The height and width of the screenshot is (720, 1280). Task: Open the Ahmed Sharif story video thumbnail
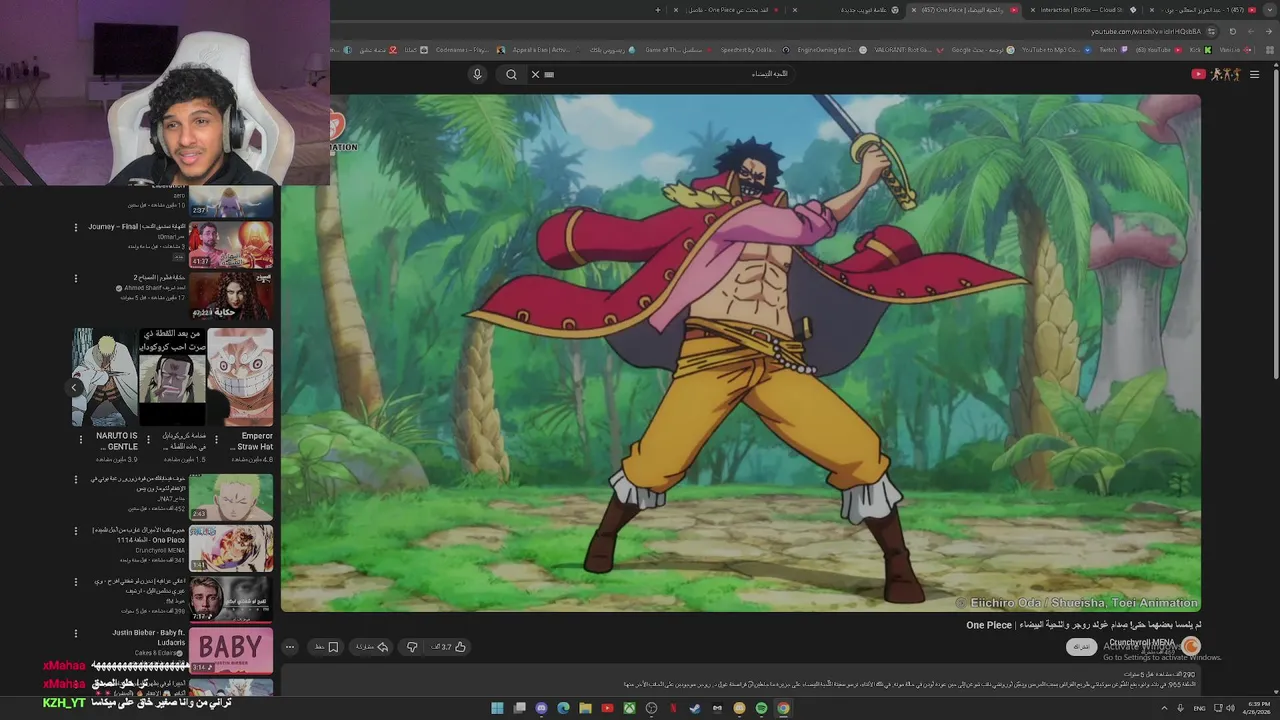coord(231,295)
